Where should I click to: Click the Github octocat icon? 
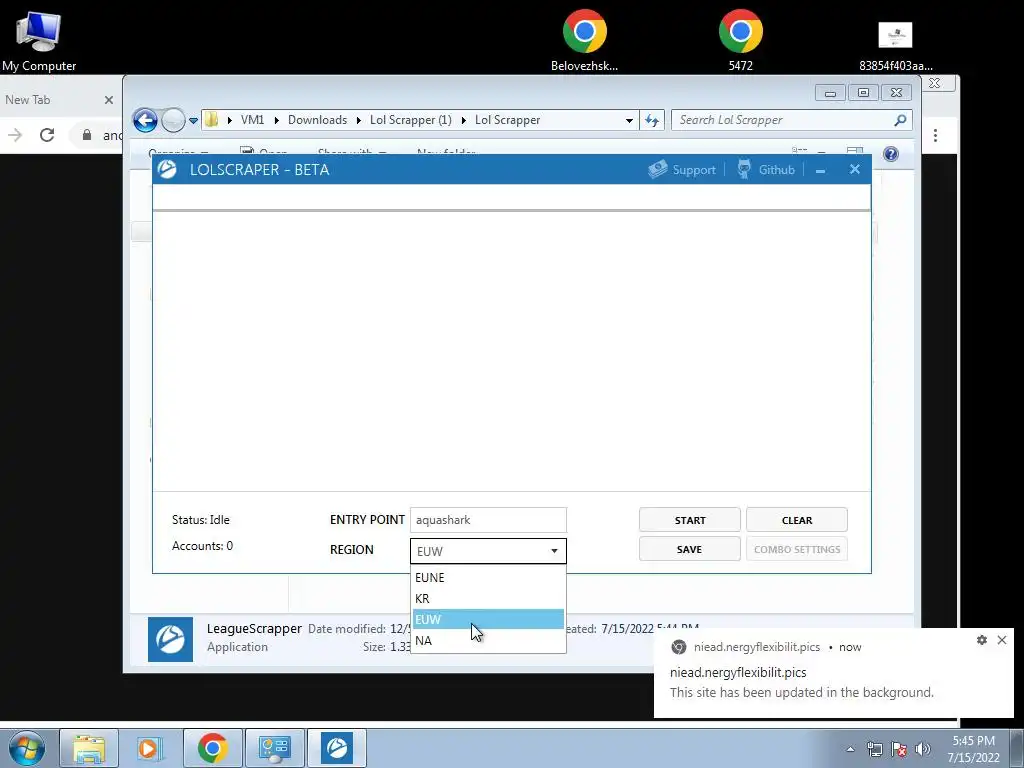point(744,169)
